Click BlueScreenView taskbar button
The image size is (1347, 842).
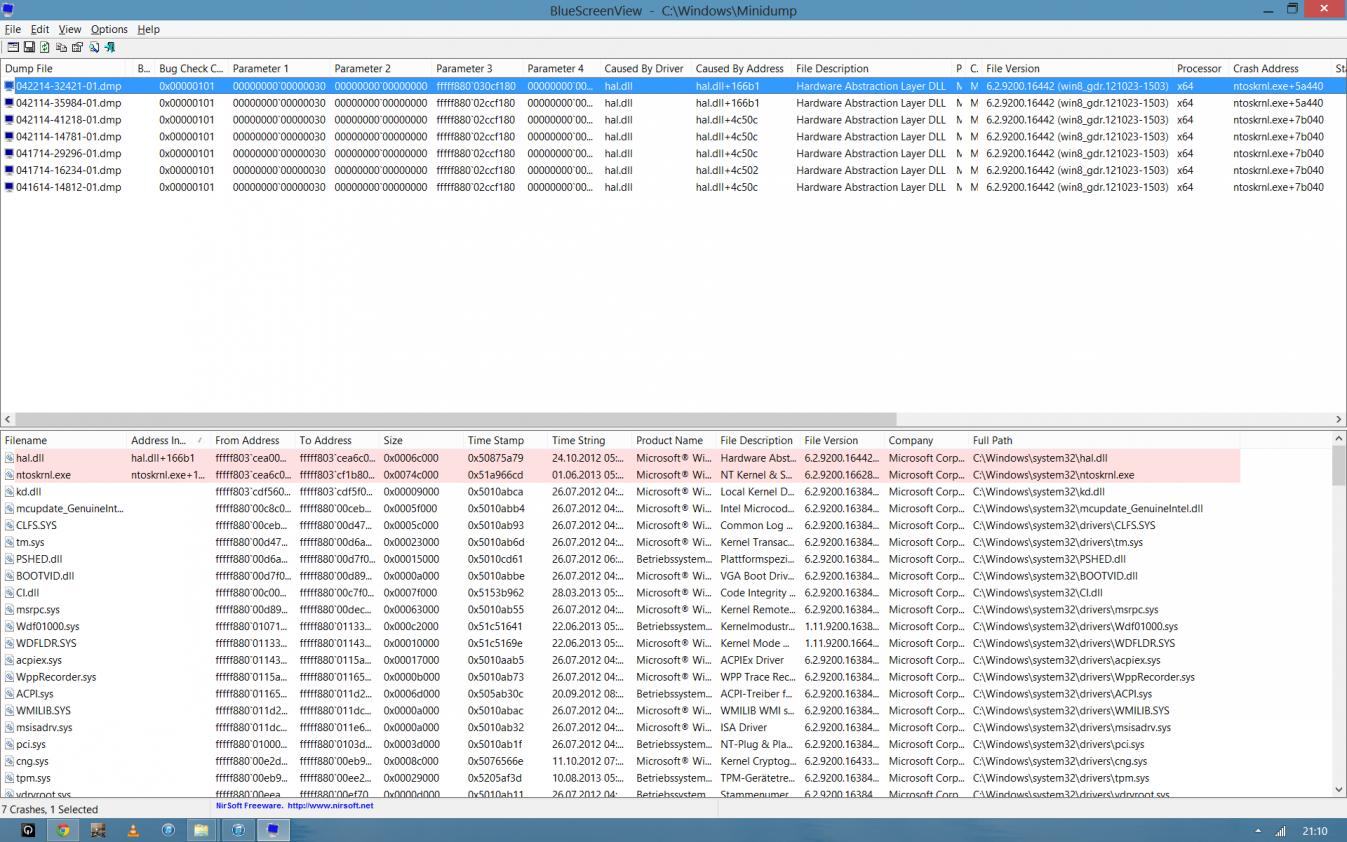point(272,830)
